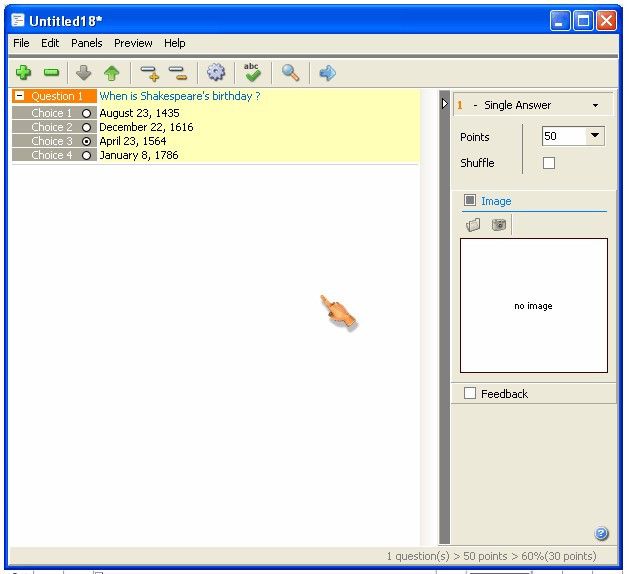629x574 pixels.
Task: Click answer text 'January 8, 1786'
Action: [x=139, y=155]
